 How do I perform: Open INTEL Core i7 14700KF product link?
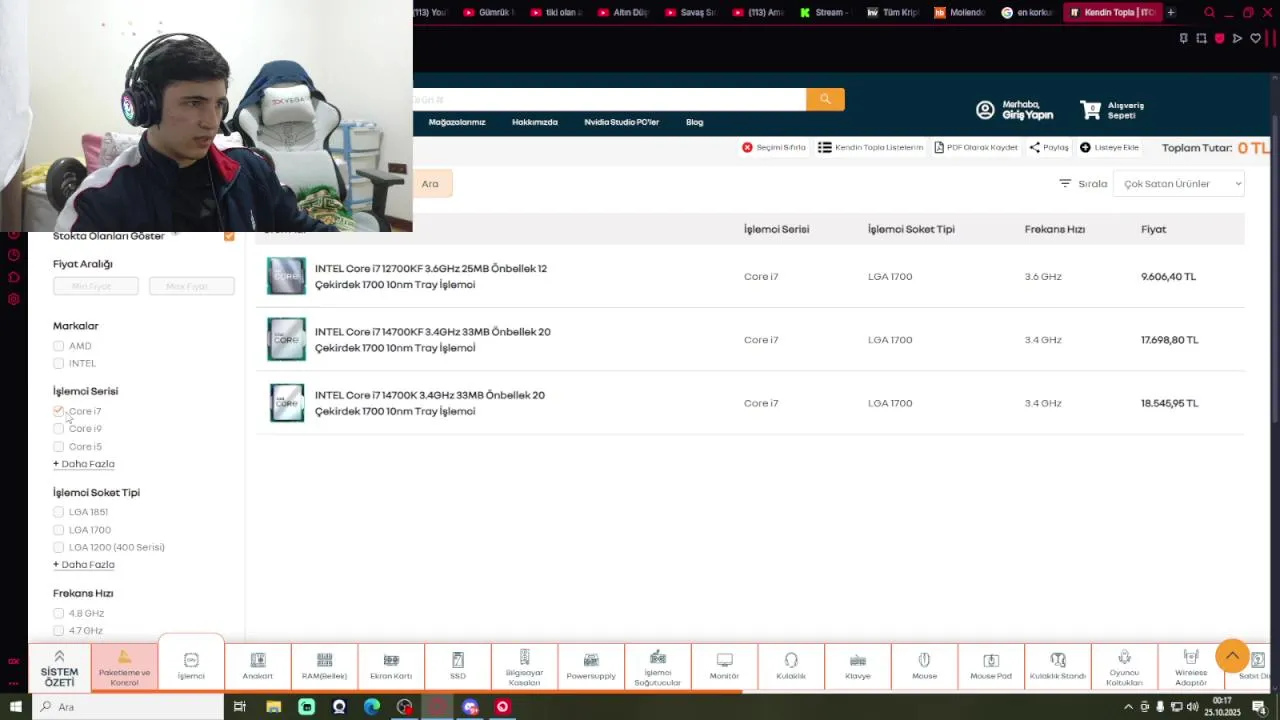pyautogui.click(x=433, y=340)
